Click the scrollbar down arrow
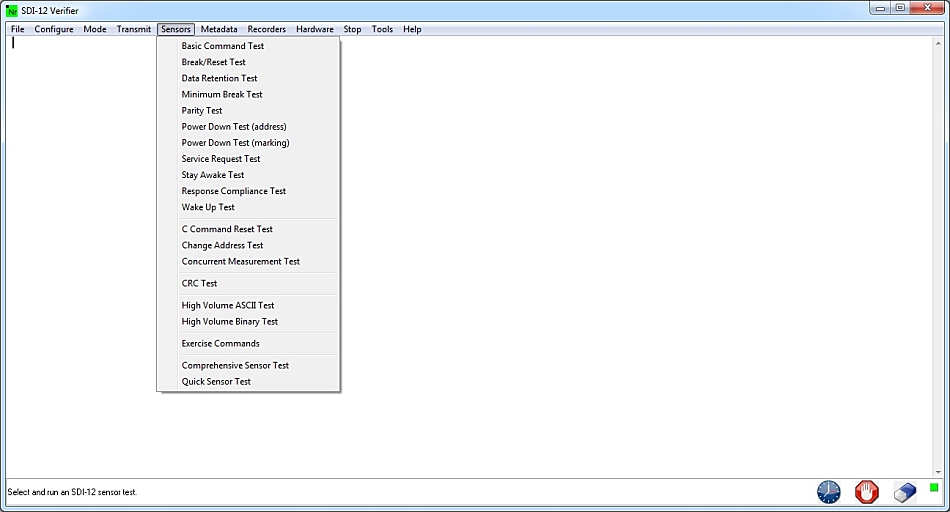Viewport: 950px width, 512px height. tap(938, 471)
